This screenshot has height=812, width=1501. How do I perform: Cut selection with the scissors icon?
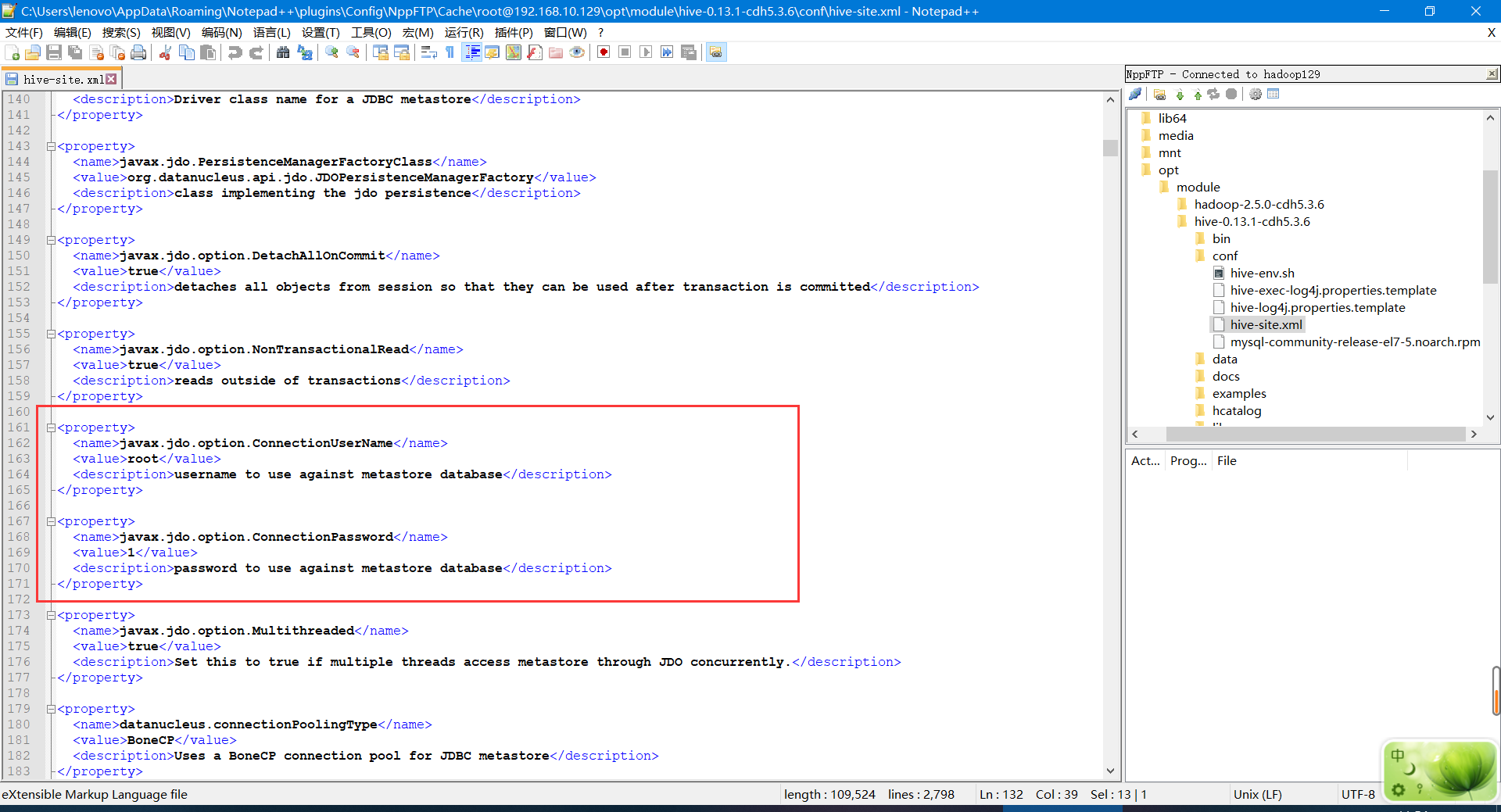[x=165, y=52]
